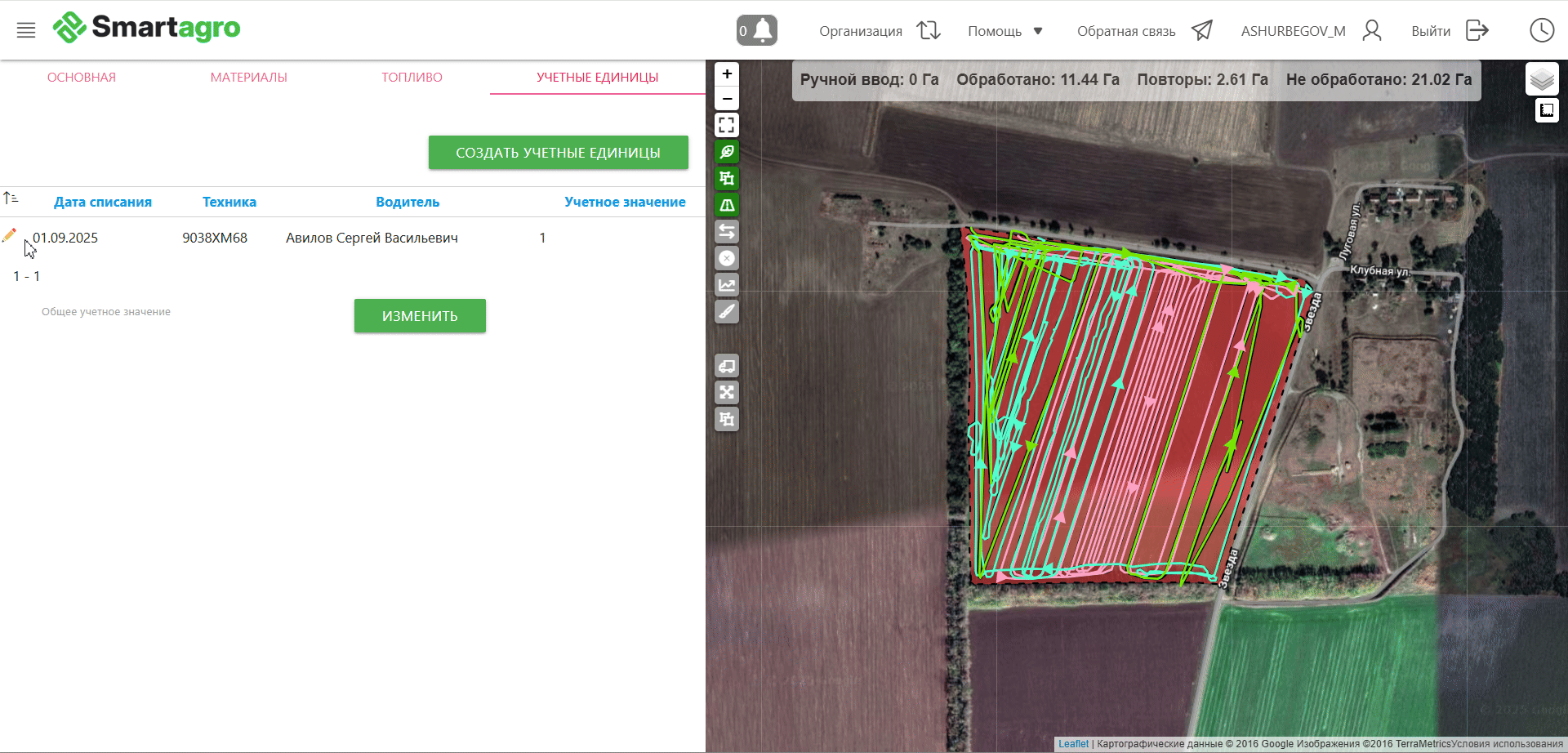Edit the 01.09.2025 record with pencil

[9, 236]
